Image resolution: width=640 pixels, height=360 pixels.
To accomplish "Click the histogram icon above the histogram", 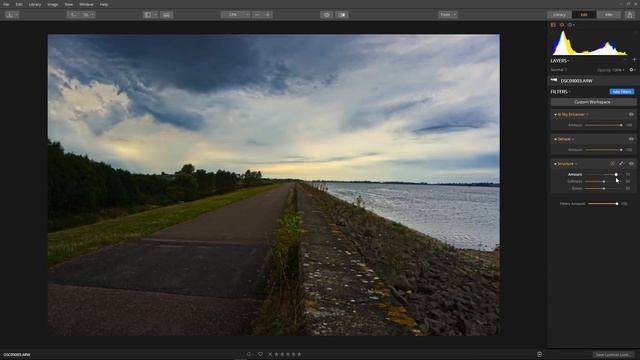I will (x=553, y=25).
